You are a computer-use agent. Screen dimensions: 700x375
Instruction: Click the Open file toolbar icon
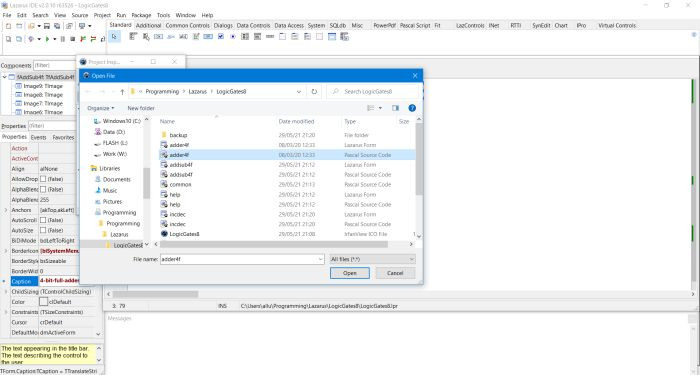coord(31,26)
